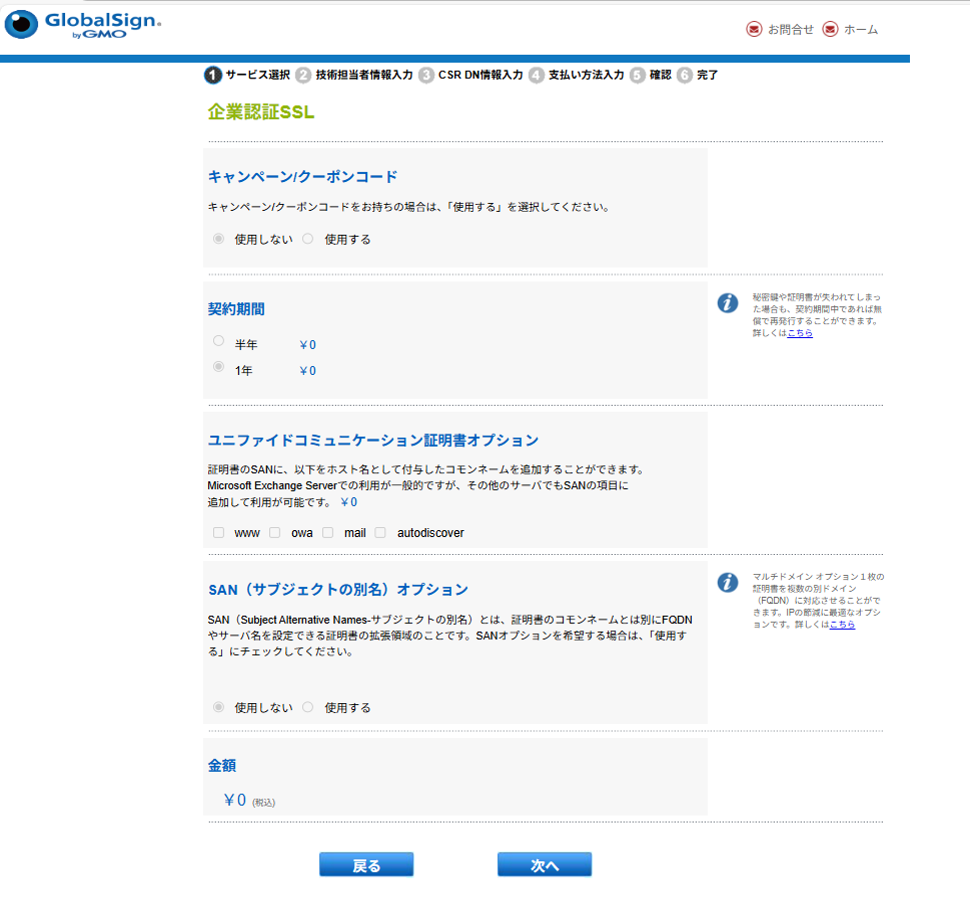This screenshot has height=915, width=970.
Task: Open step 2 技術担当者情報入力 tab
Action: [x=363, y=75]
